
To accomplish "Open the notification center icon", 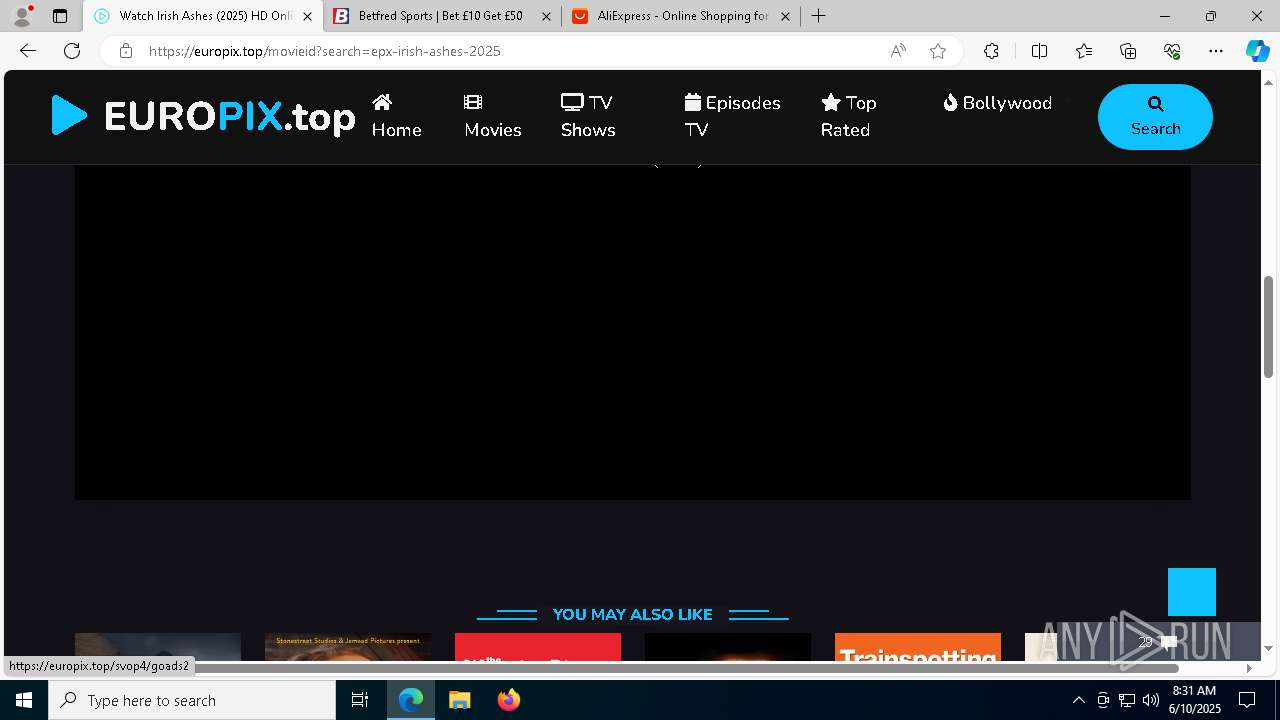I will (1247, 700).
